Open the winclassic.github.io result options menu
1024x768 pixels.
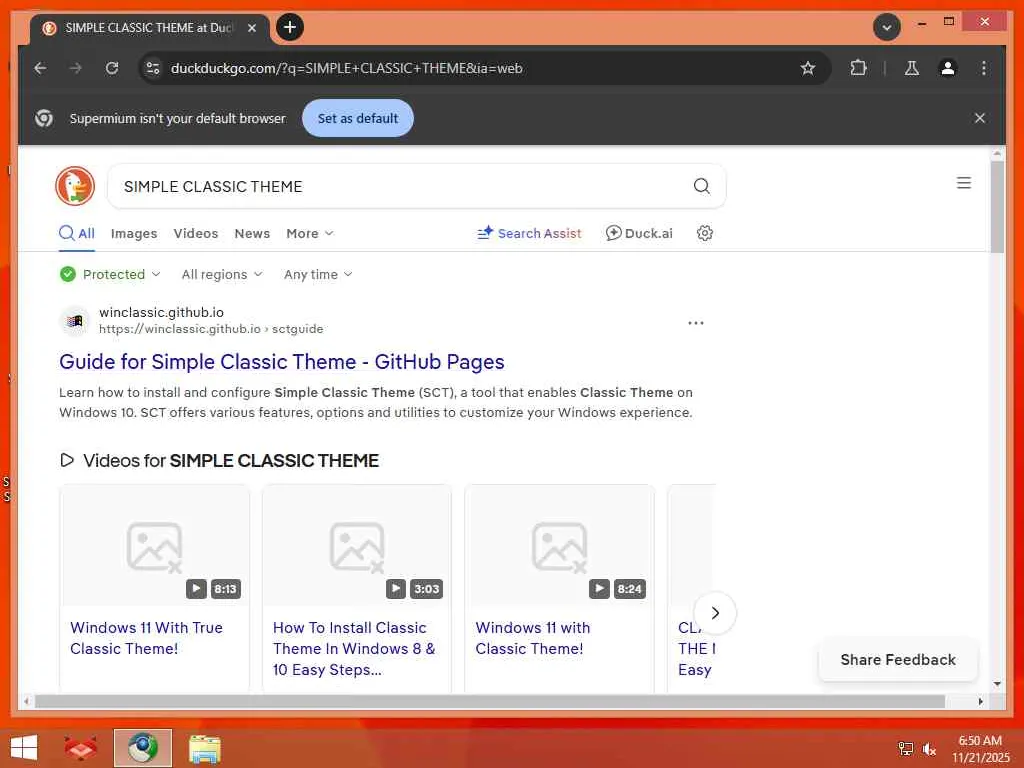pos(696,323)
